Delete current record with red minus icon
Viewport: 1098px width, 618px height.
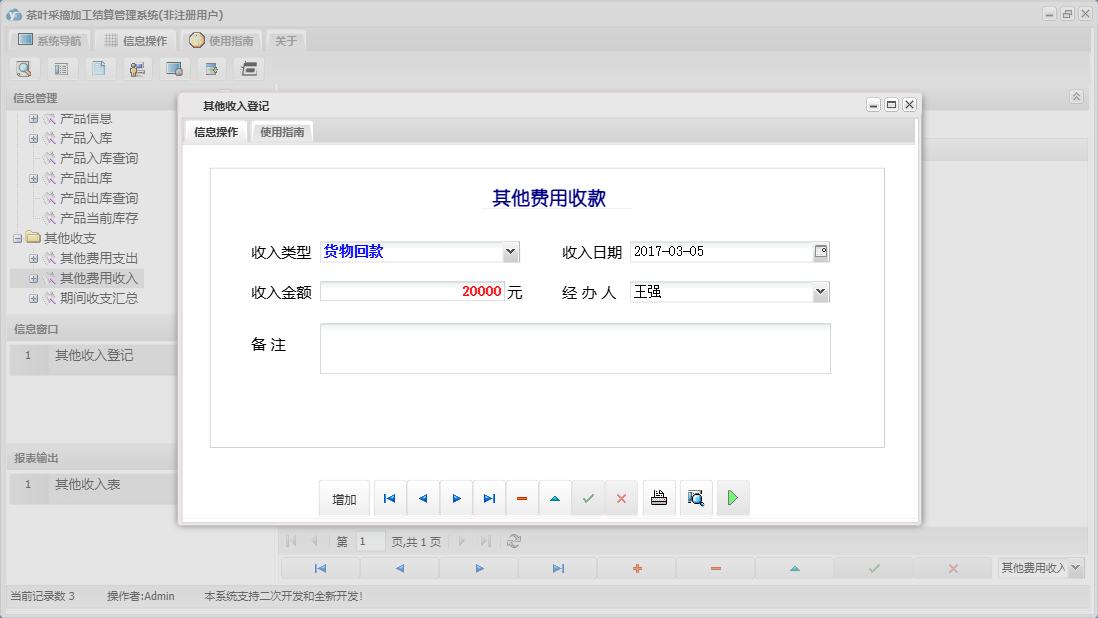click(522, 497)
